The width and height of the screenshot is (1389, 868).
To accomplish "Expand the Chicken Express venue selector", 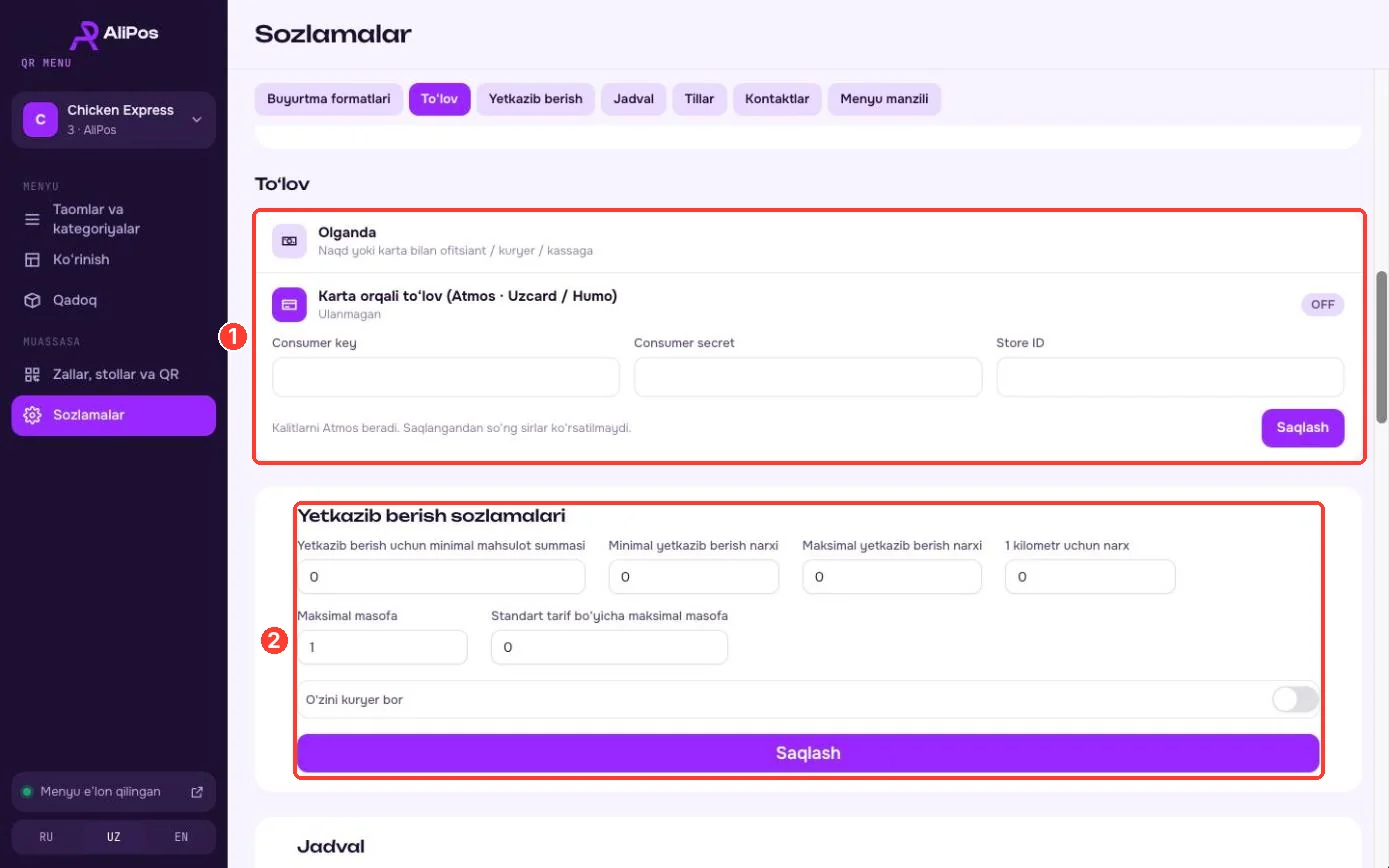I will click(114, 120).
